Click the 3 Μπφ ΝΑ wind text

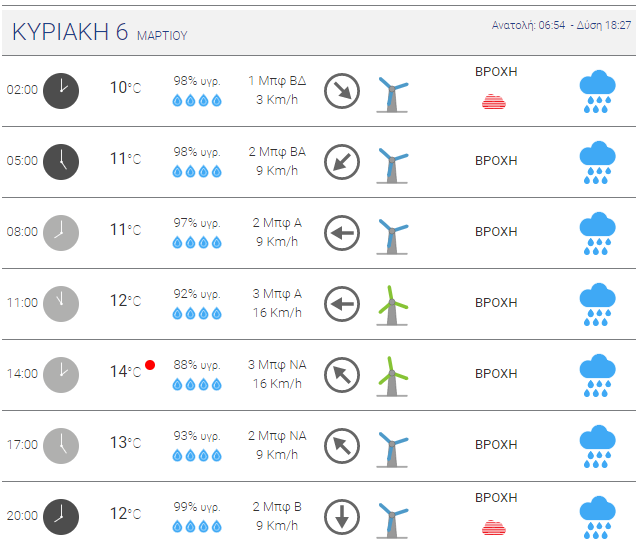point(277,365)
